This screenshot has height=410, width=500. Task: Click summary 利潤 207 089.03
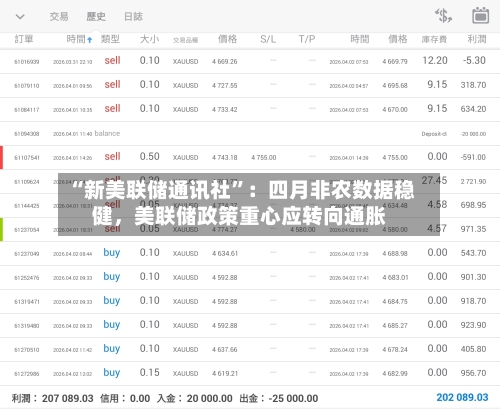52,398
